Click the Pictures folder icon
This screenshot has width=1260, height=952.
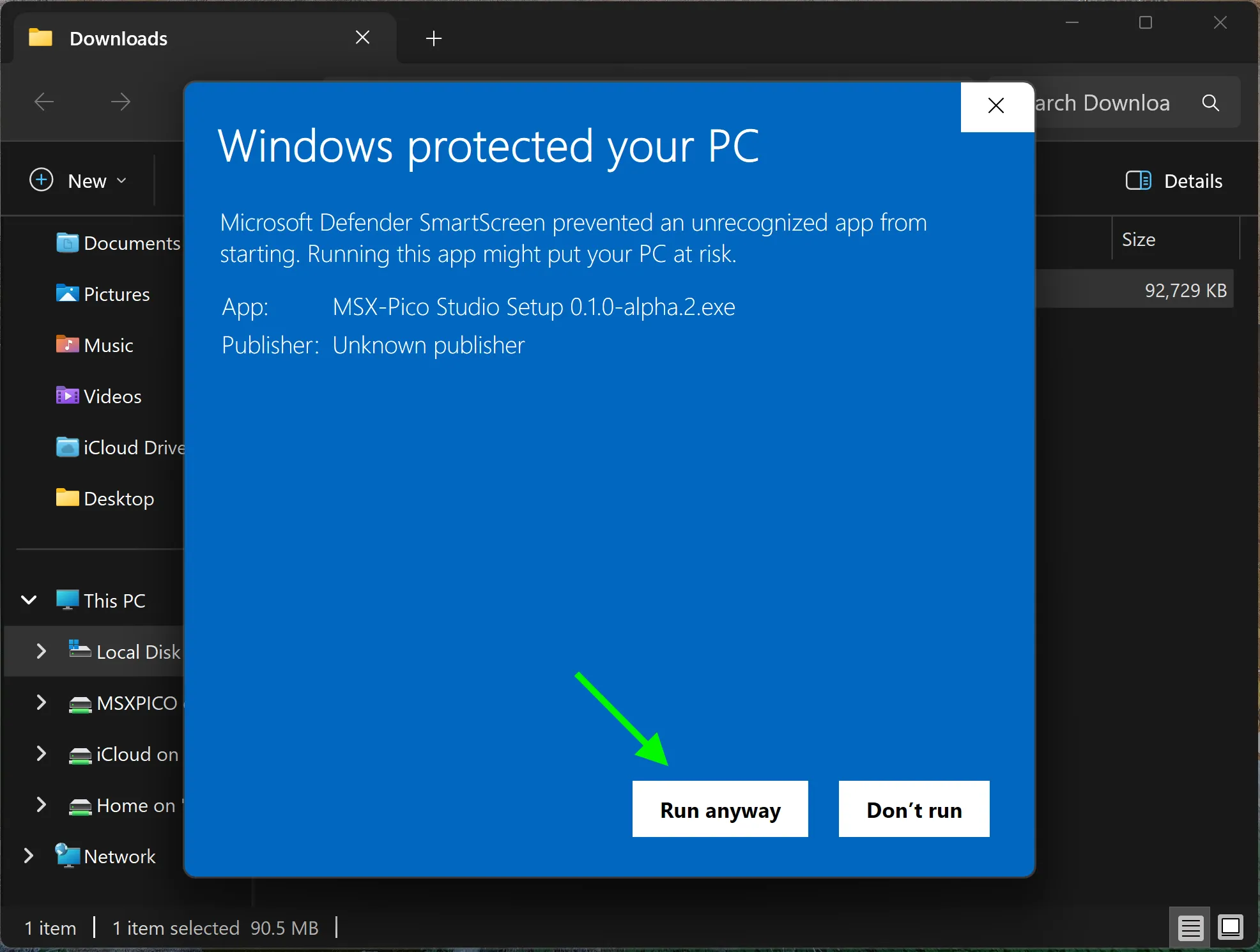67,294
